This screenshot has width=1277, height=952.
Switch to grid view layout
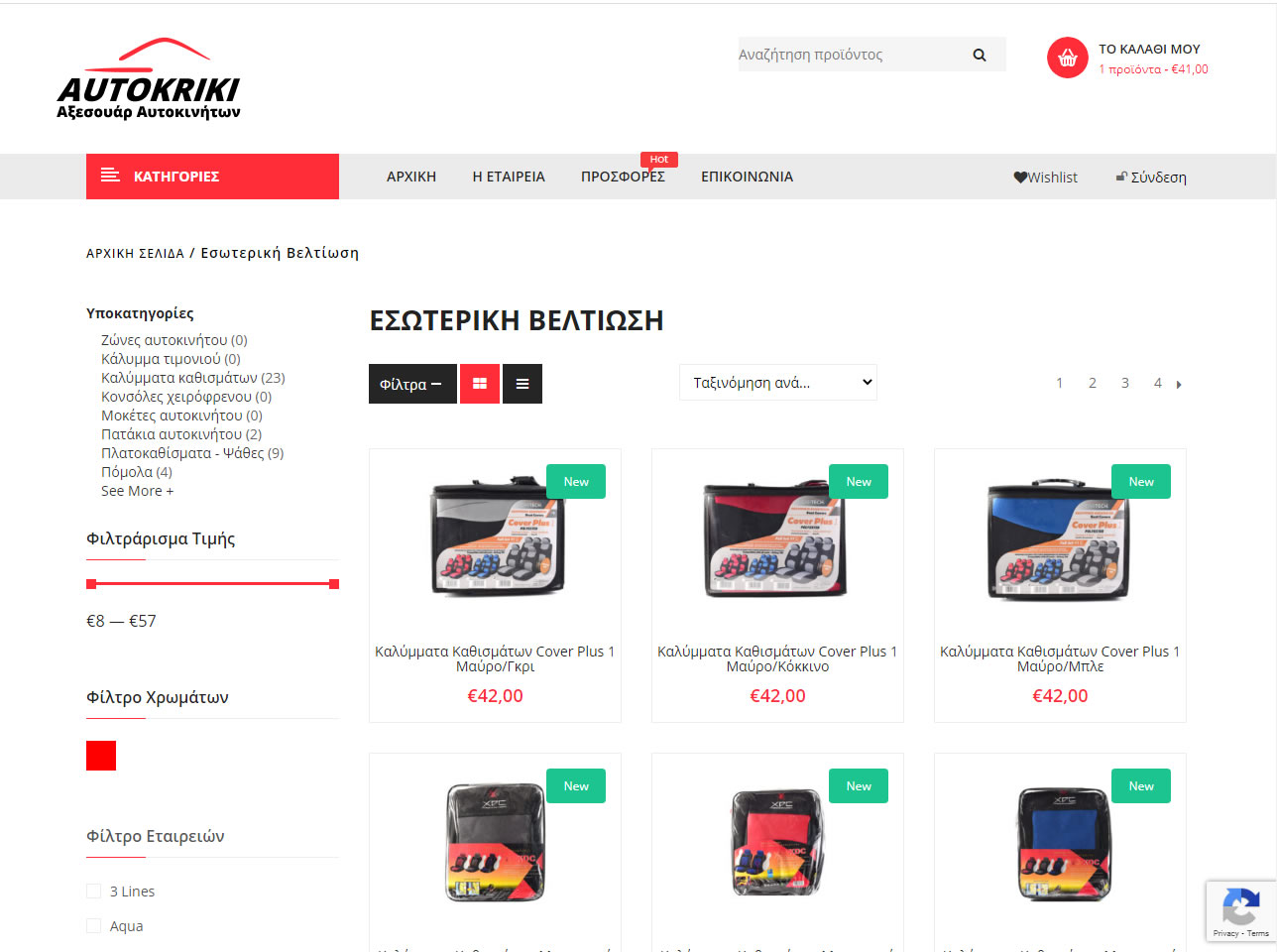480,384
